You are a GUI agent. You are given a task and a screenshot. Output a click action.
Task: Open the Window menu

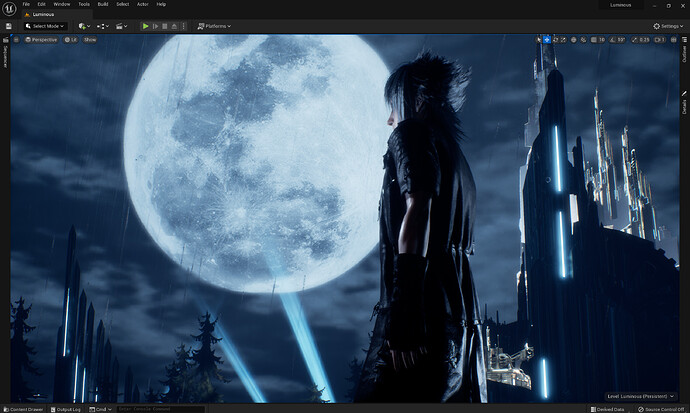(x=62, y=4)
